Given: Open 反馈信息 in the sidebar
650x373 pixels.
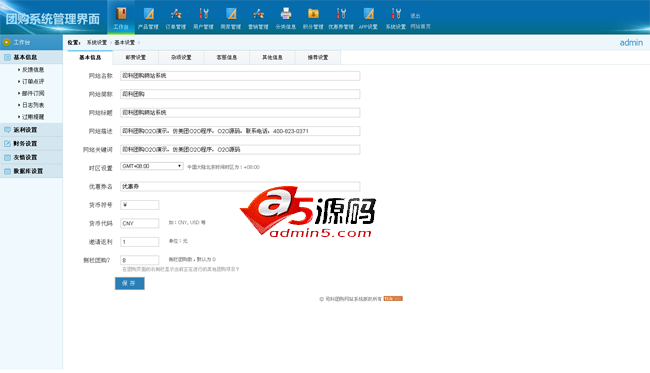Looking at the screenshot, I should tap(33, 70).
